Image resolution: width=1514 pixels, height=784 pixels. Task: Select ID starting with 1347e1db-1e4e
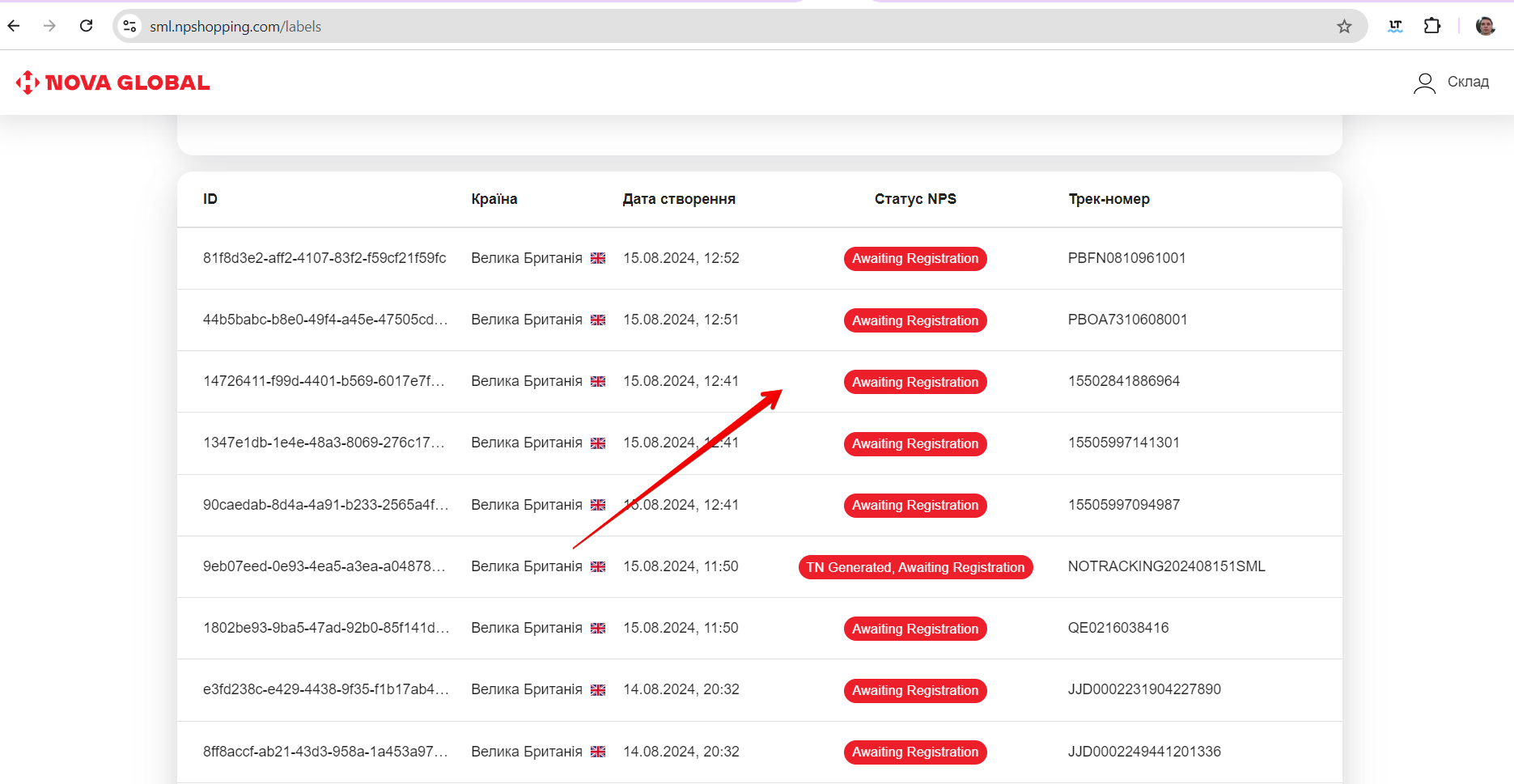pos(324,443)
